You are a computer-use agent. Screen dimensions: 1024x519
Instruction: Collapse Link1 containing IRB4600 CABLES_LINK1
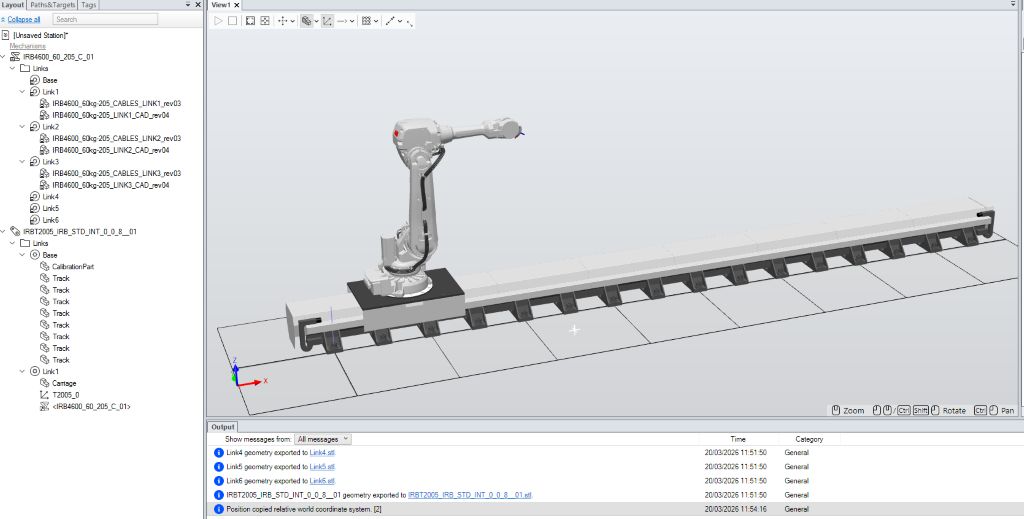click(x=22, y=92)
